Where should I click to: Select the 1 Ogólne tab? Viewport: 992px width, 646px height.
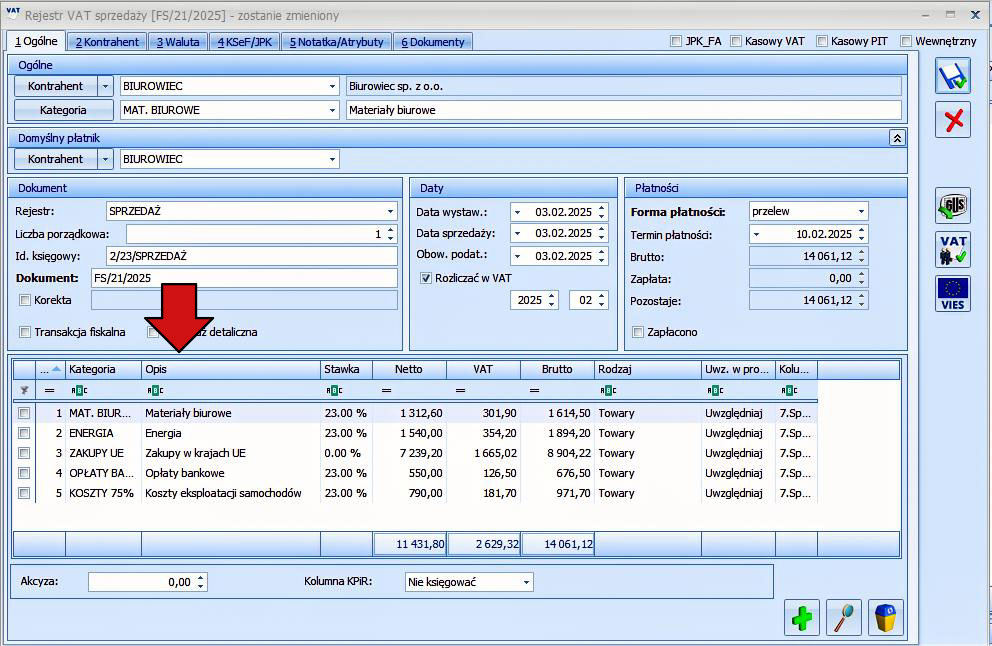tap(36, 41)
